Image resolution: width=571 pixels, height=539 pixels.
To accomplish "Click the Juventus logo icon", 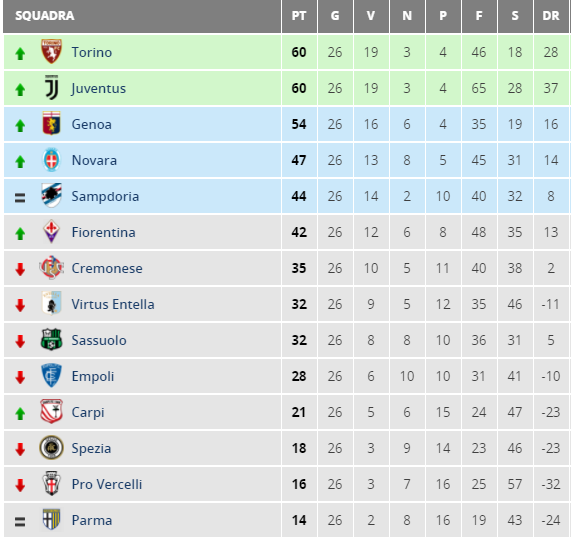I will click(51, 87).
